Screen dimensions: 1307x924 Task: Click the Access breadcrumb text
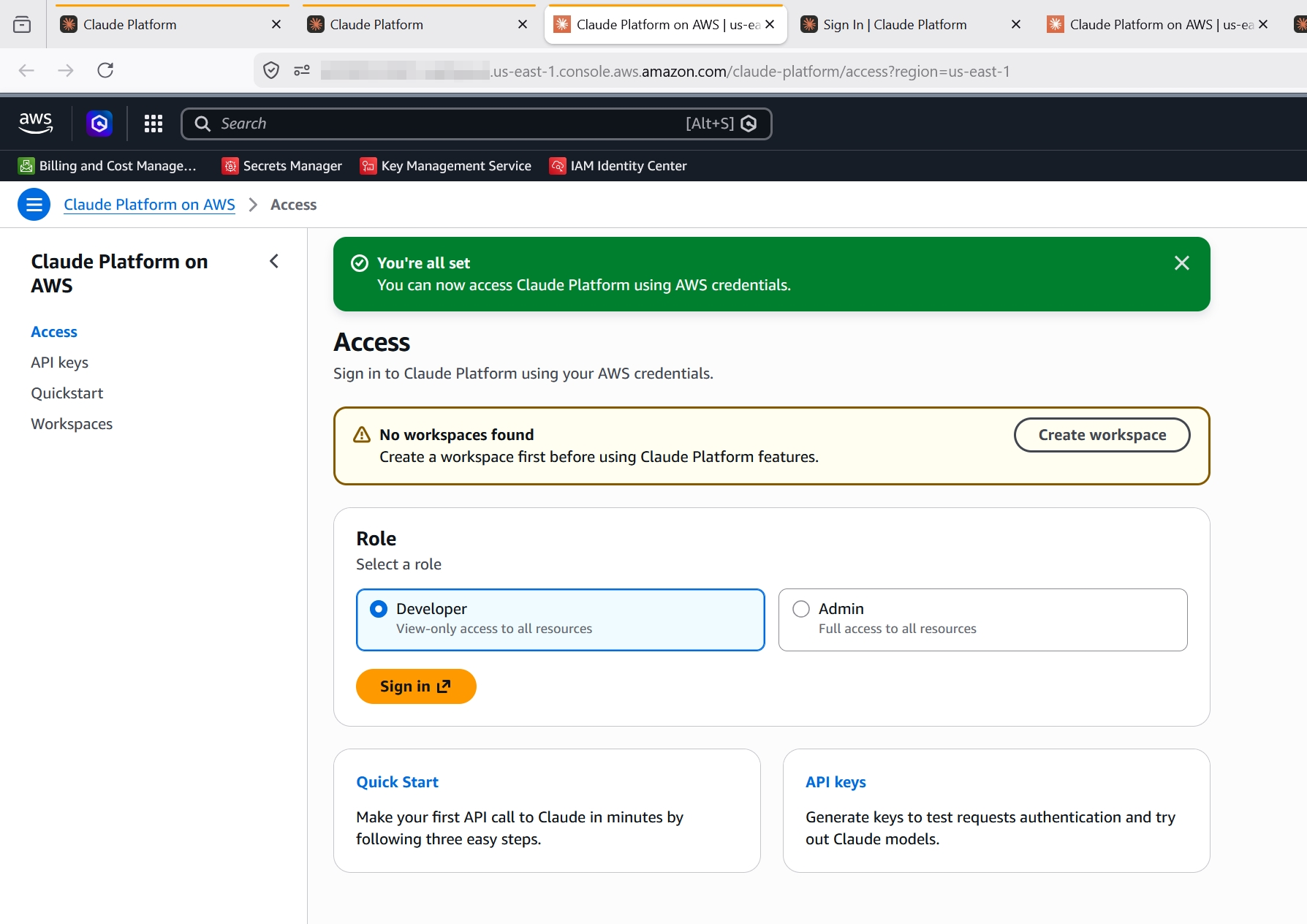293,205
